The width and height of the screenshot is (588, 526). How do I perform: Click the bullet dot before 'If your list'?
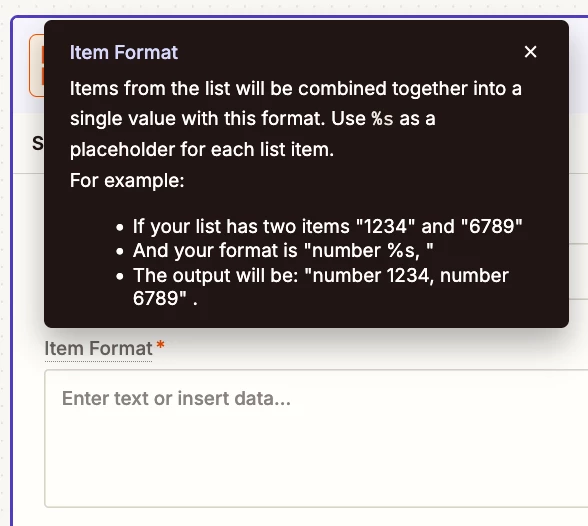coord(120,227)
